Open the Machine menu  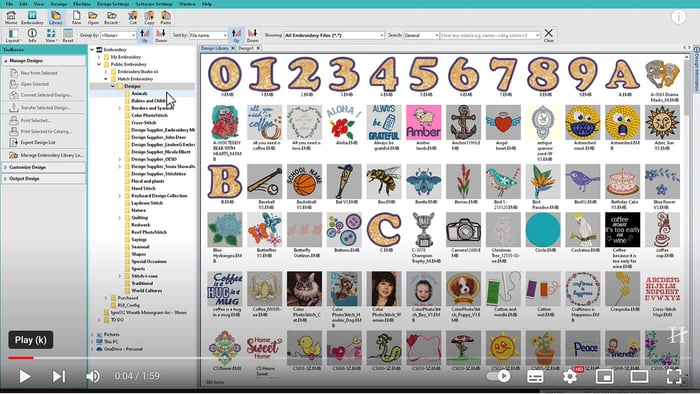click(x=82, y=4)
